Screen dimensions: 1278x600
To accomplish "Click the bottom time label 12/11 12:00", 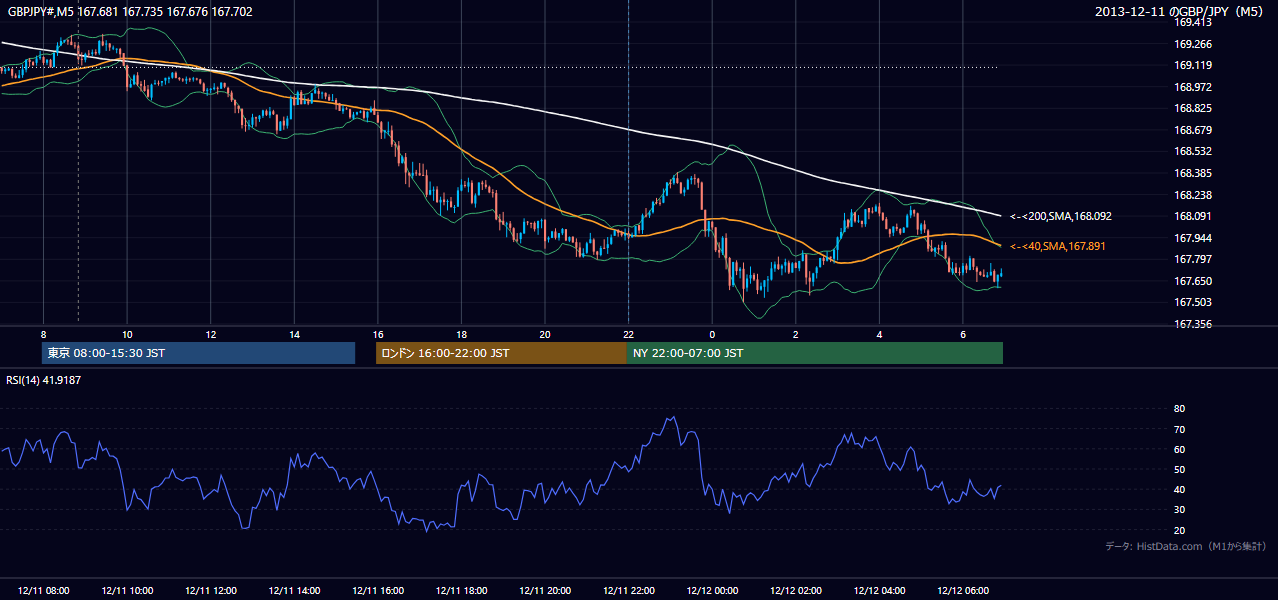I will 210,591.
